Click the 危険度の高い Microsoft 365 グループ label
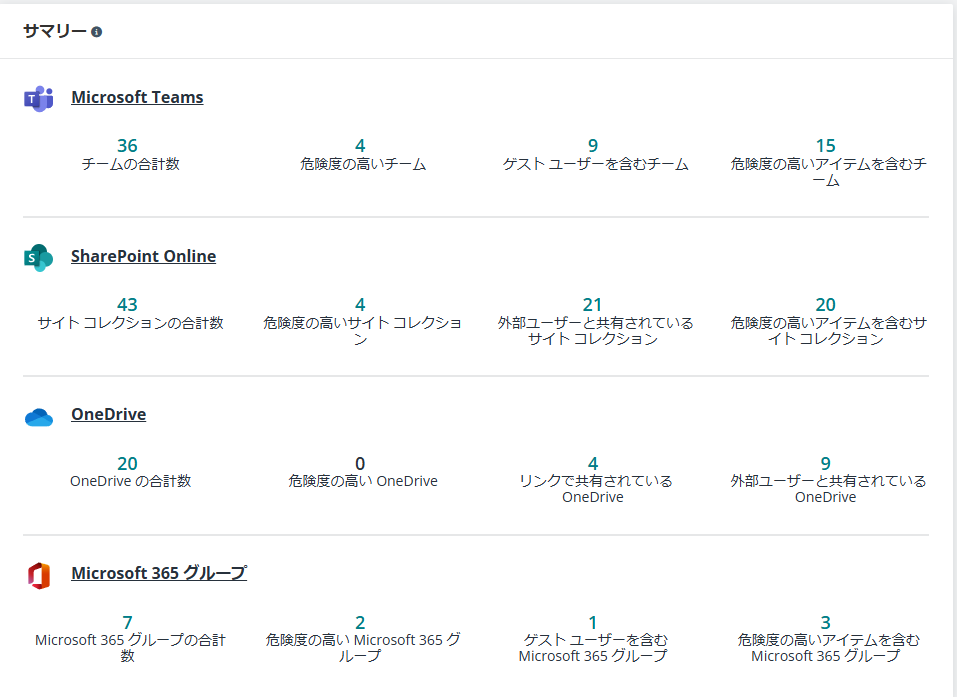This screenshot has width=957, height=697. pos(363,648)
